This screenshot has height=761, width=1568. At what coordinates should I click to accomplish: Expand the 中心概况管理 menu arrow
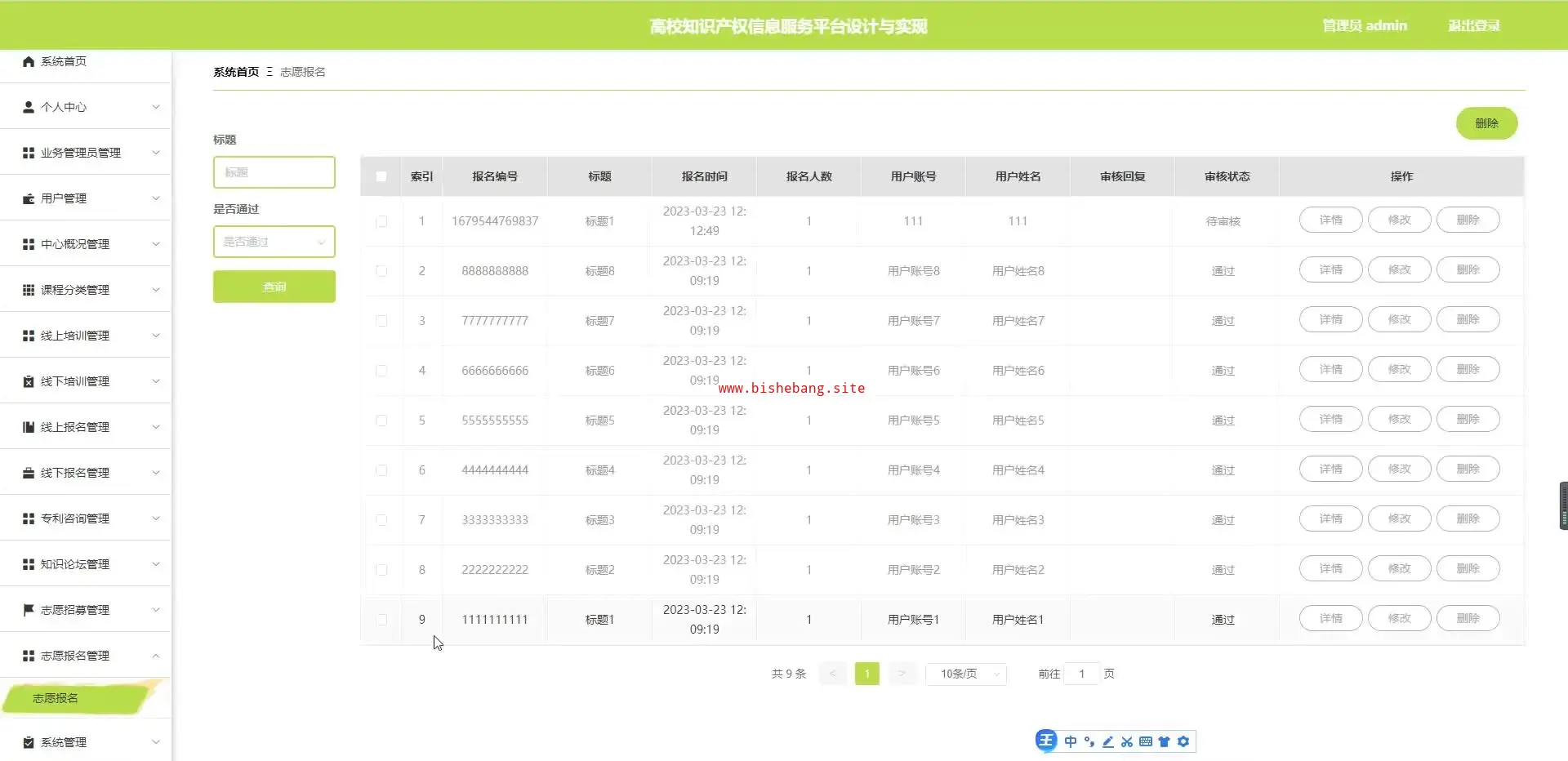pos(156,244)
